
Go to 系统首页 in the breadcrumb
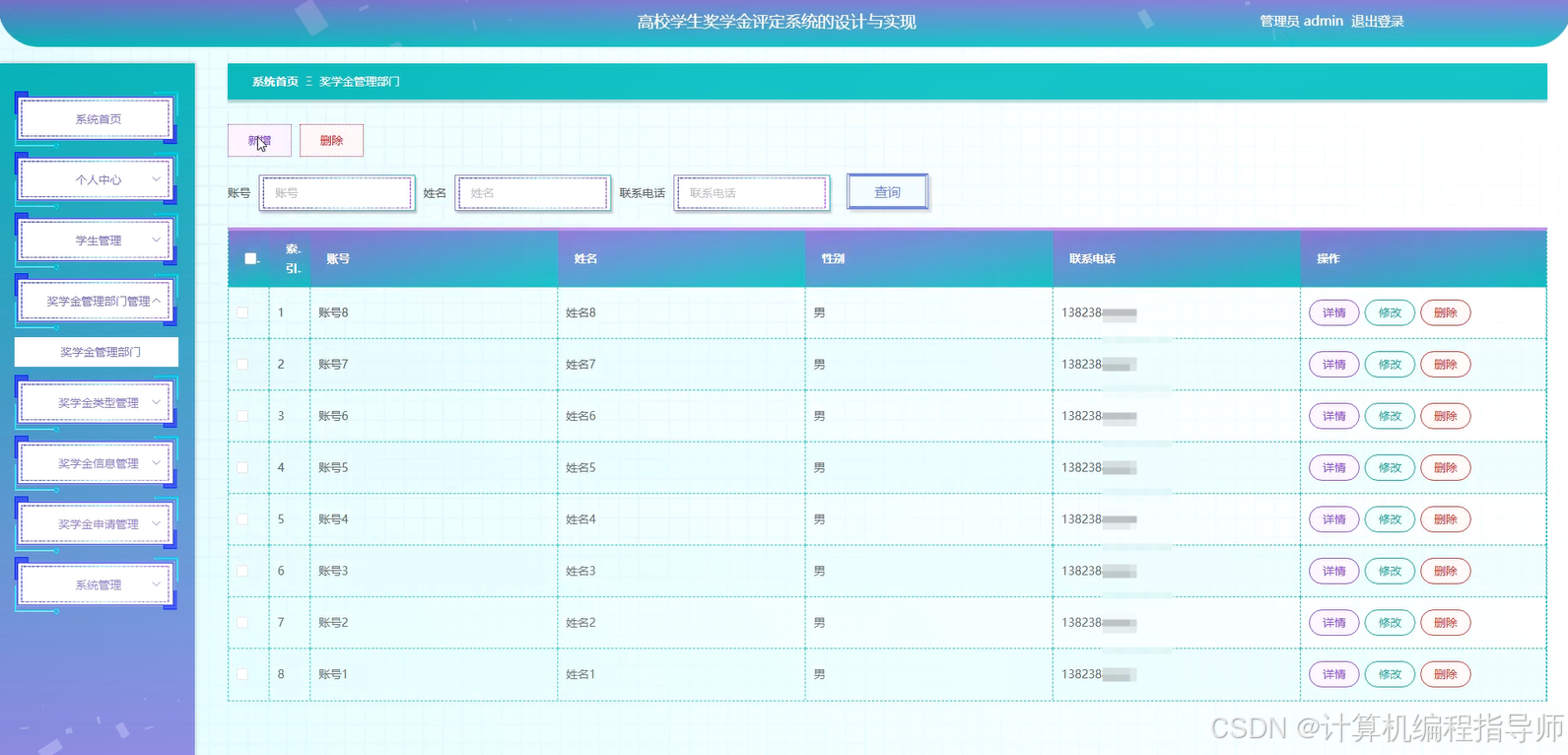click(275, 82)
